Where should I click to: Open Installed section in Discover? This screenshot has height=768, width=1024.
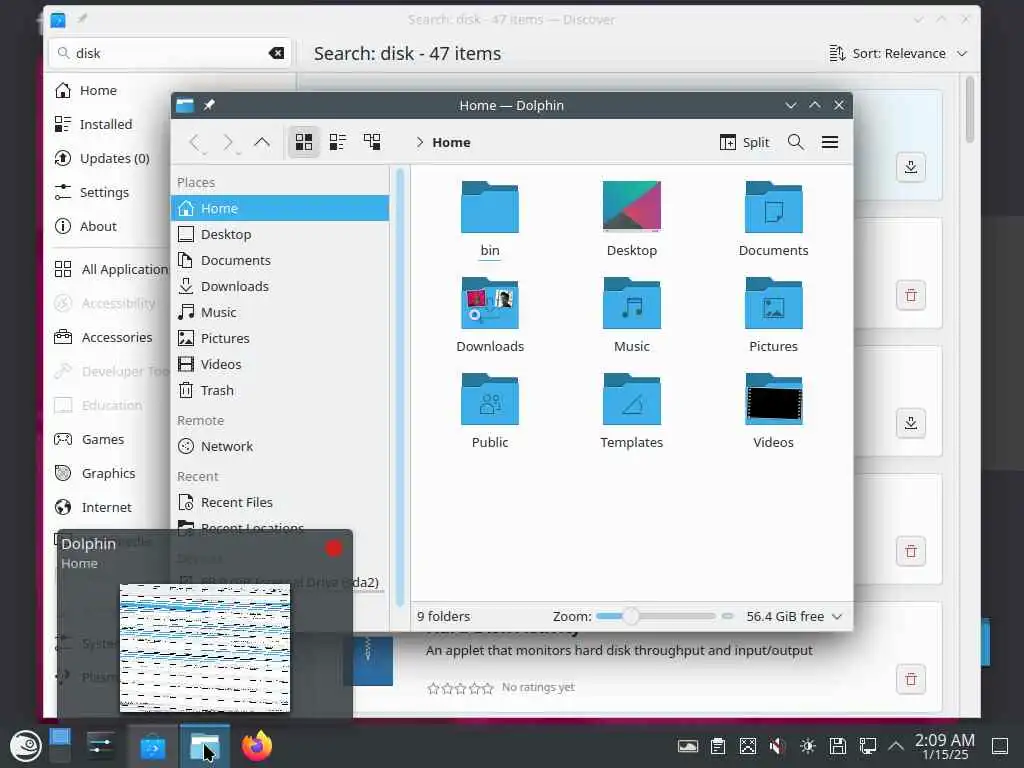click(108, 124)
